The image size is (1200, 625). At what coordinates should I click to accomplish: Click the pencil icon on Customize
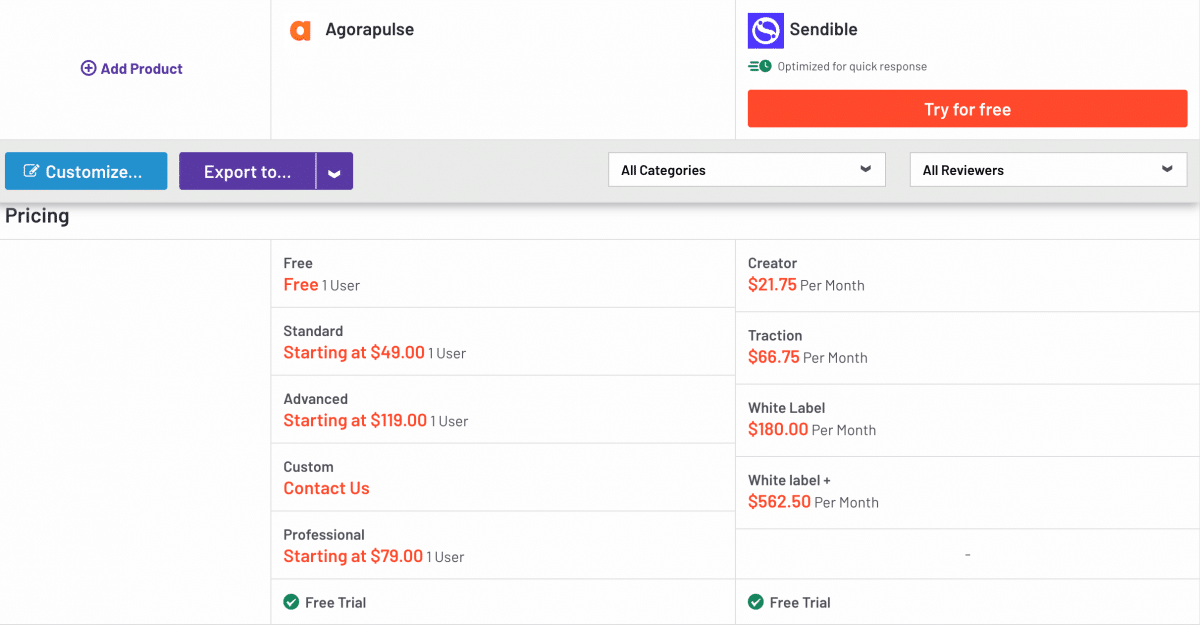coord(31,172)
